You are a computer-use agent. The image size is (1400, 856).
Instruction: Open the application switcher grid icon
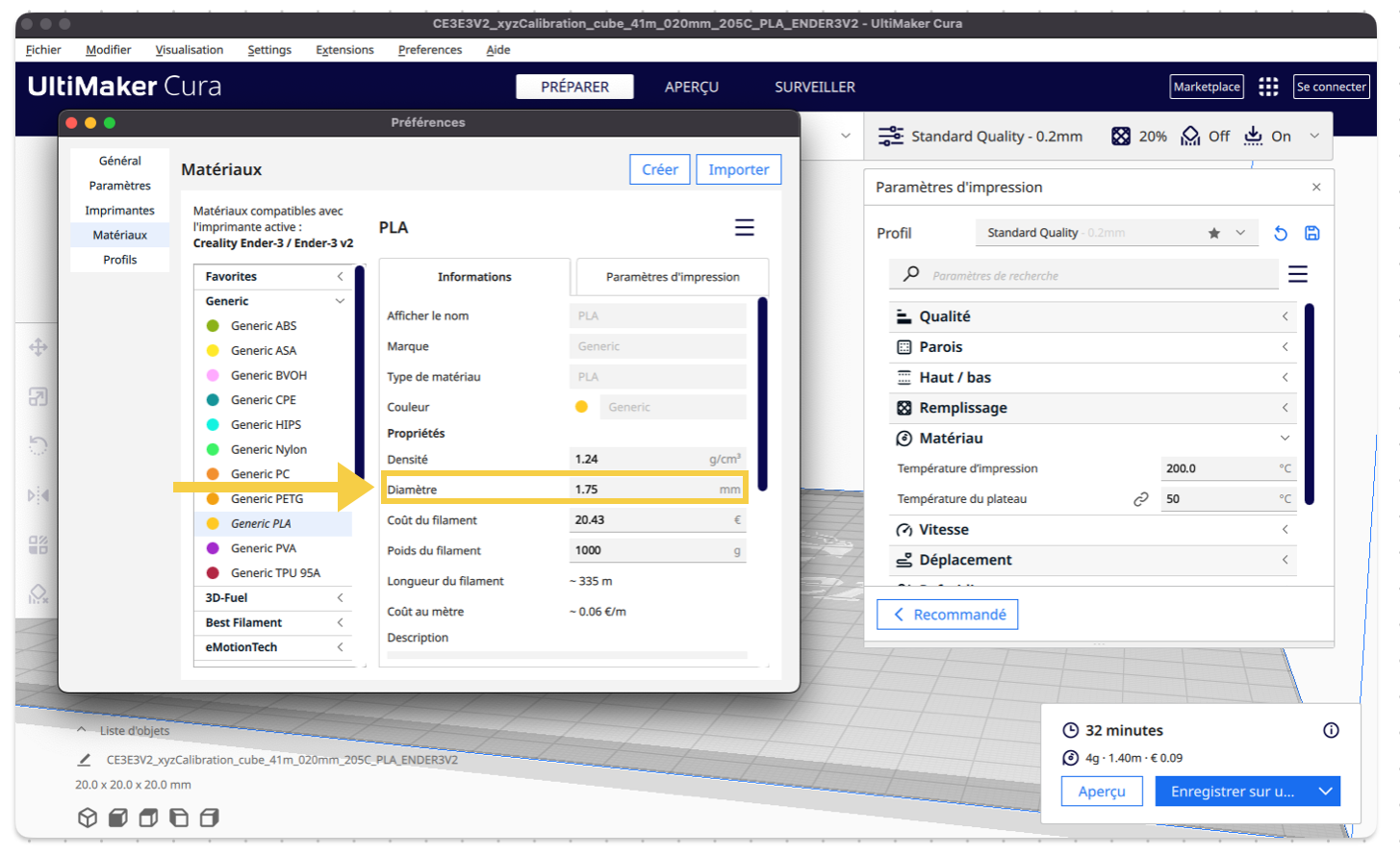pyautogui.click(x=1268, y=87)
